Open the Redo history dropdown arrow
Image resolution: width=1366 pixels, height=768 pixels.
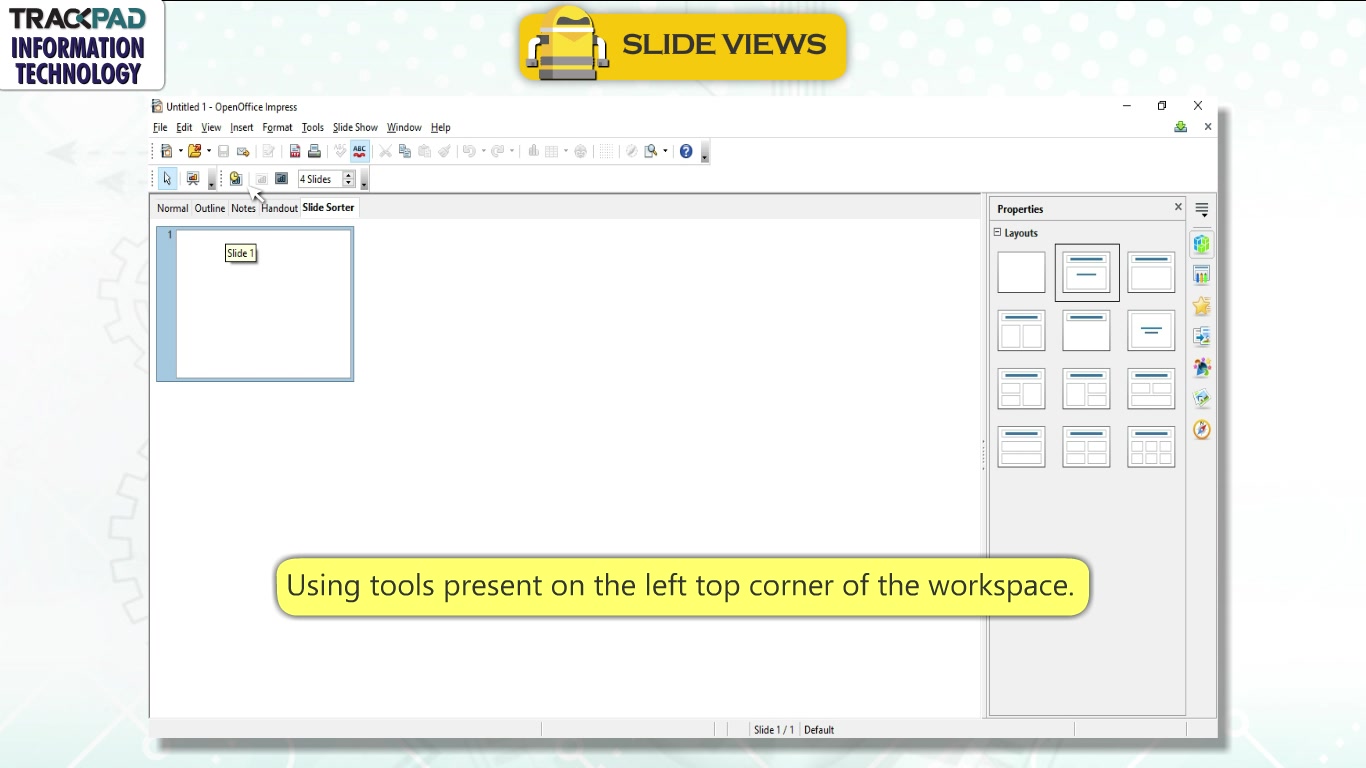click(x=512, y=151)
